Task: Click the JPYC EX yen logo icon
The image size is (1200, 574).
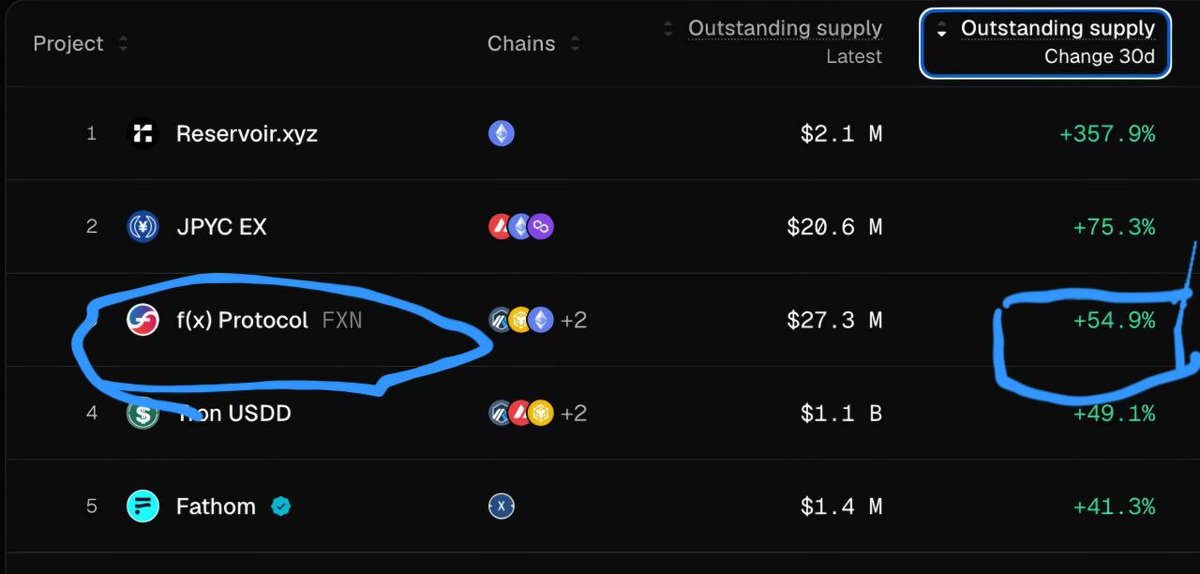Action: 143,227
